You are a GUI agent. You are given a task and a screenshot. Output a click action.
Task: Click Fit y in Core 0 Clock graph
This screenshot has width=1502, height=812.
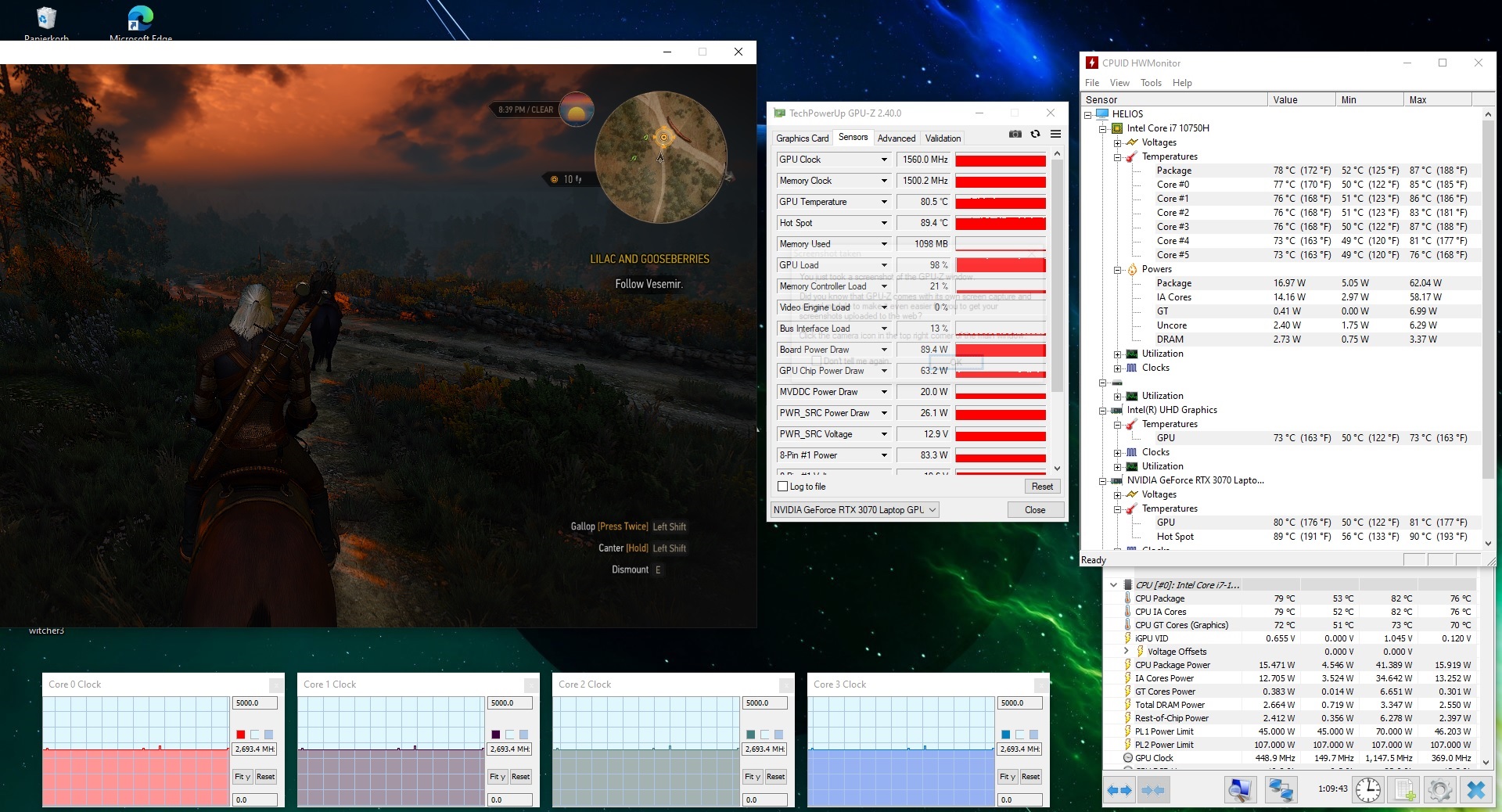243,777
